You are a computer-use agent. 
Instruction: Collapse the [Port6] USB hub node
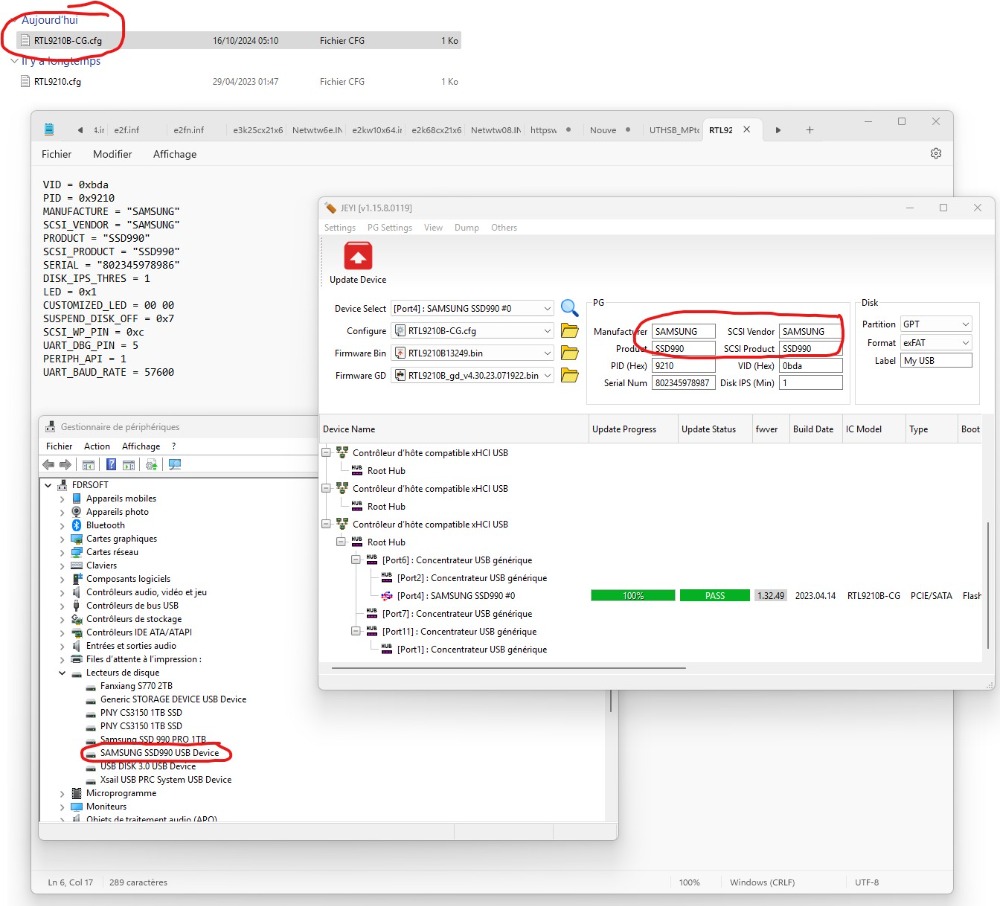tap(357, 560)
